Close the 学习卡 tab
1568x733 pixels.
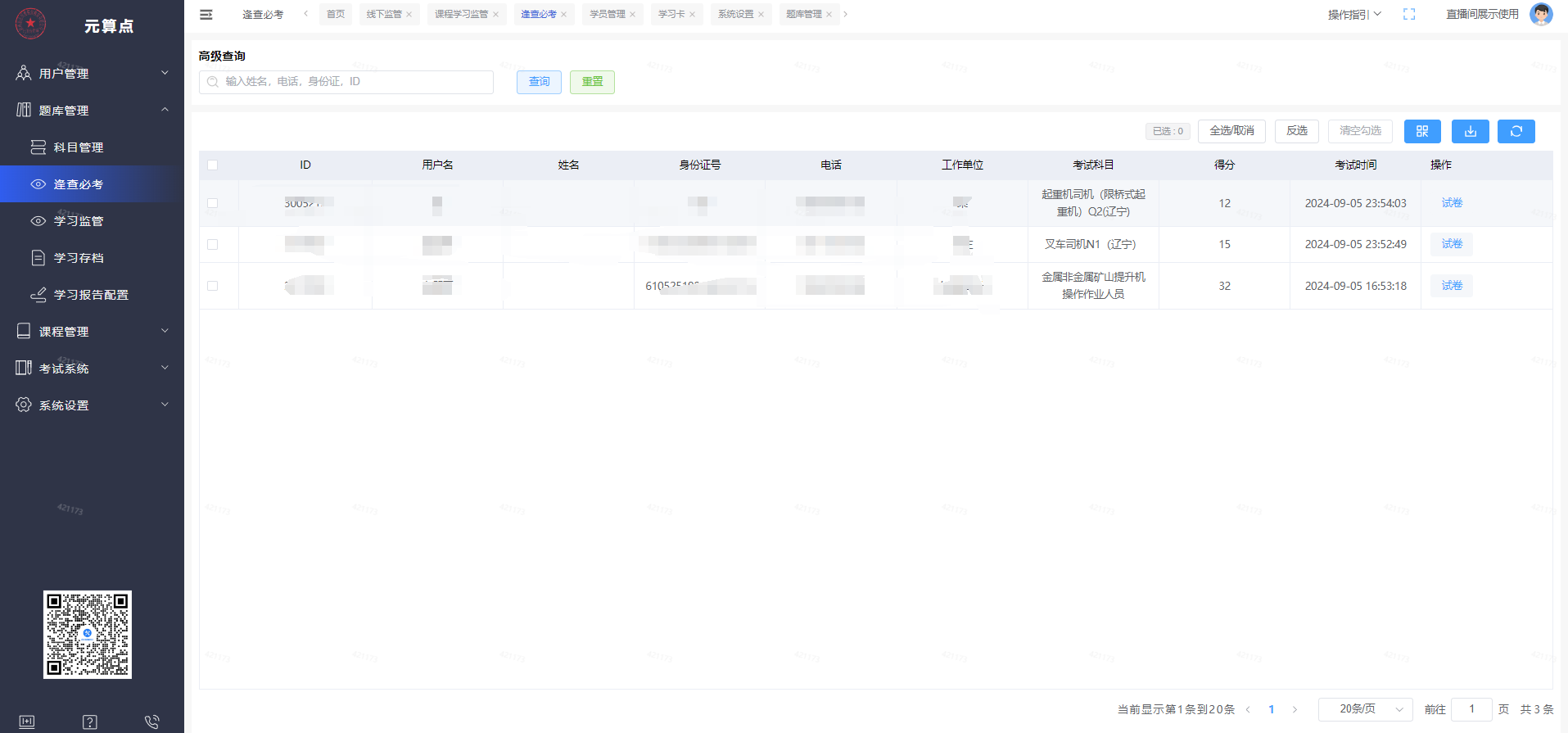click(x=692, y=15)
